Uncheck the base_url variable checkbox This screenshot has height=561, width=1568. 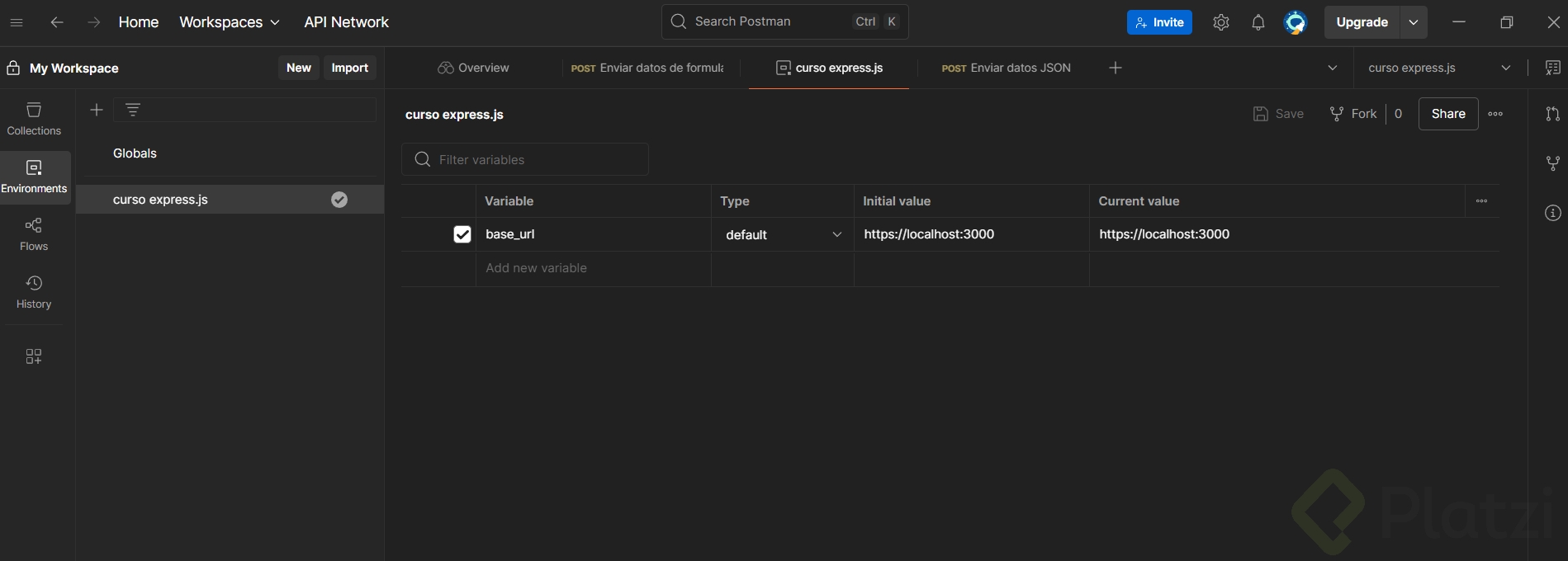pyautogui.click(x=462, y=234)
